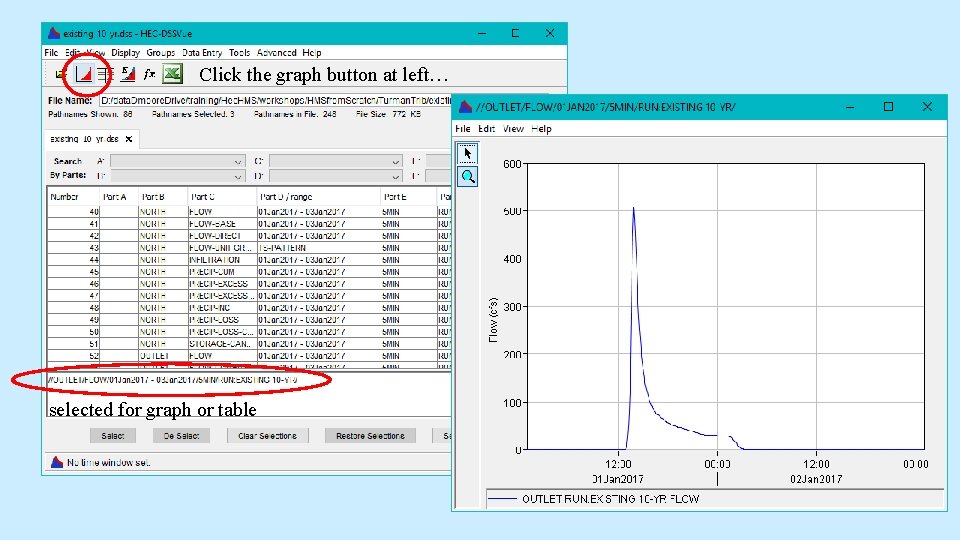Sort by the Part B column header
This screenshot has width=960, height=540.
(163, 197)
